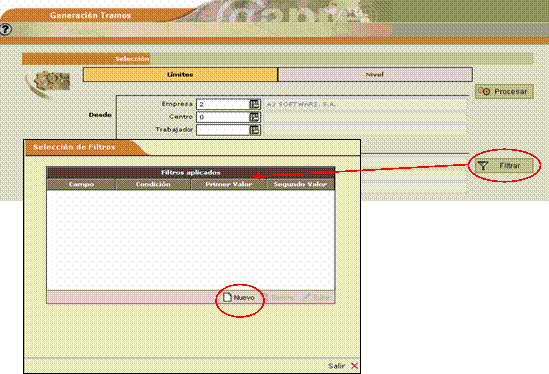The width and height of the screenshot is (549, 374).
Task: Click the Salir link
Action: pyautogui.click(x=336, y=366)
